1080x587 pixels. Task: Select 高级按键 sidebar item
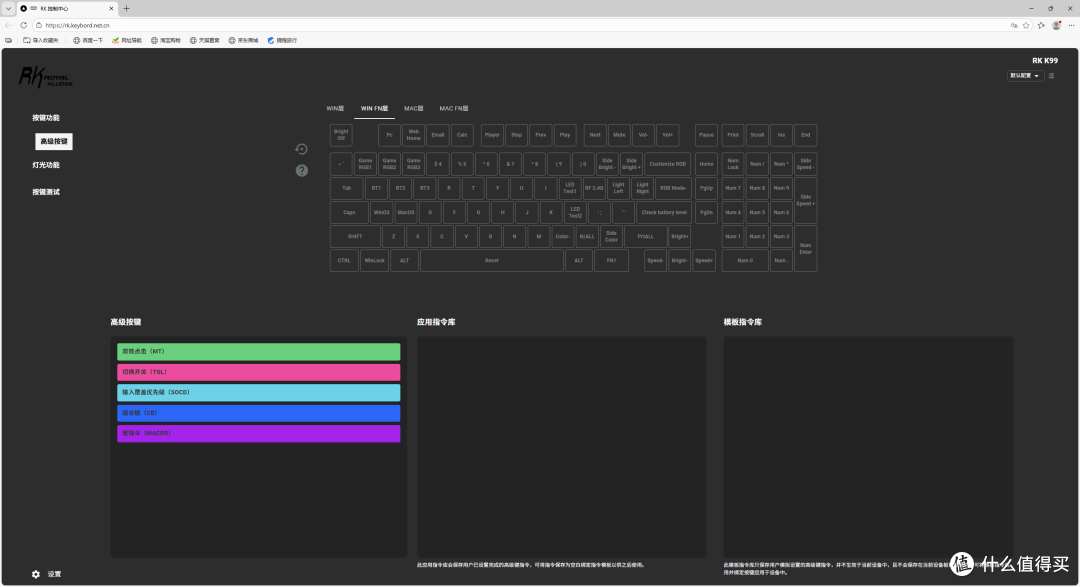point(54,141)
